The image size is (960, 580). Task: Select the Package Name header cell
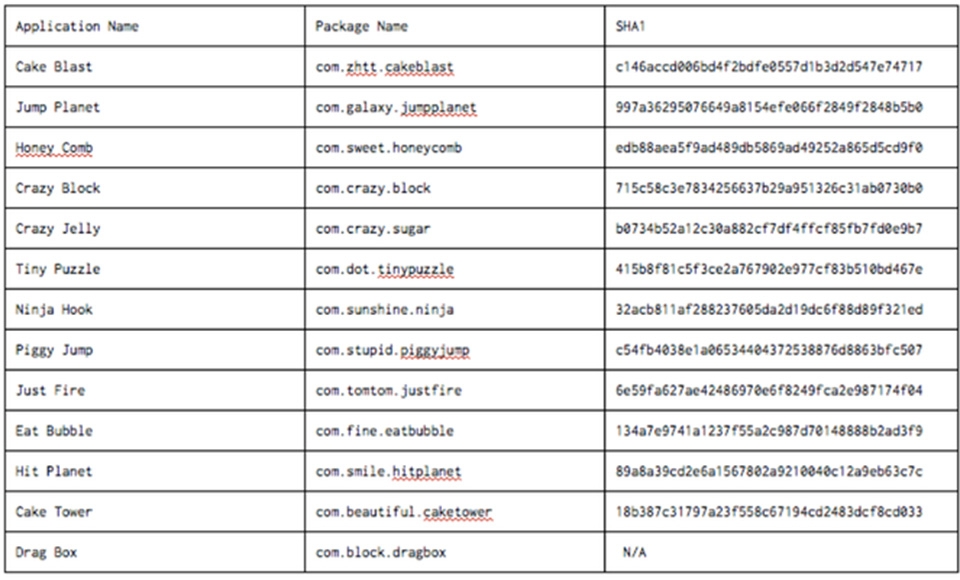pyautogui.click(x=454, y=26)
